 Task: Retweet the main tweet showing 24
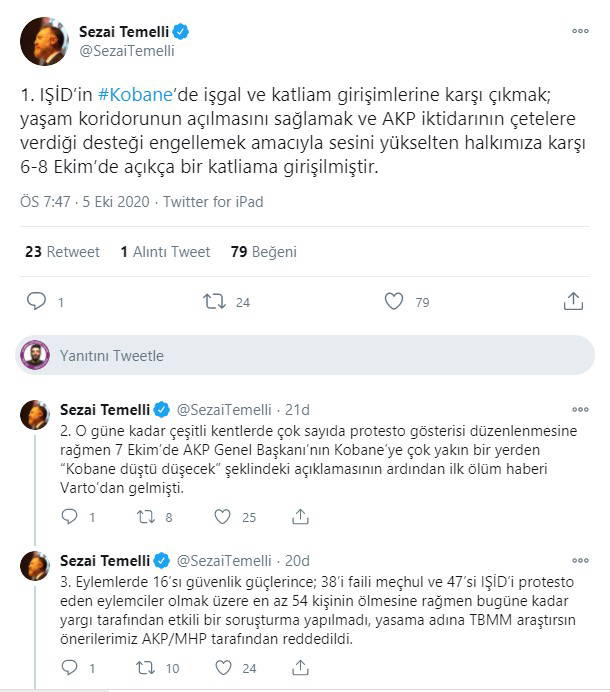tap(214, 301)
